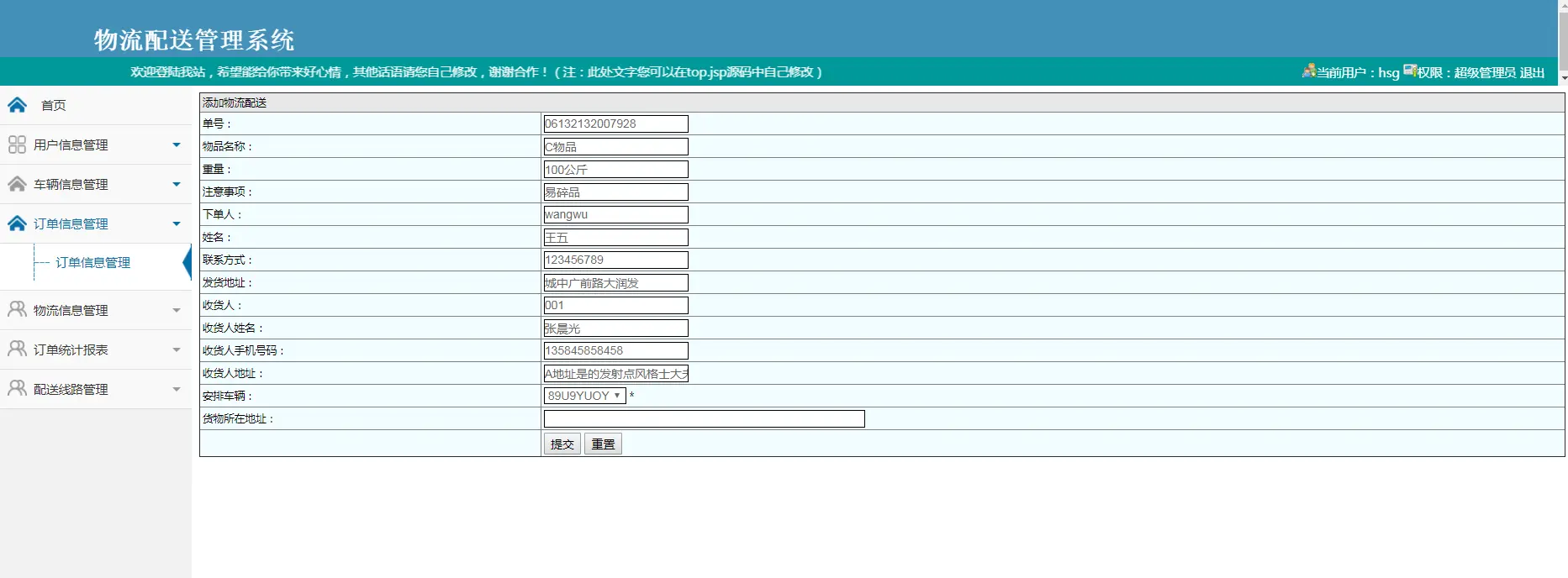Click the 下单人 input field
Viewport: 1568px width, 578px height.
pyautogui.click(x=616, y=214)
